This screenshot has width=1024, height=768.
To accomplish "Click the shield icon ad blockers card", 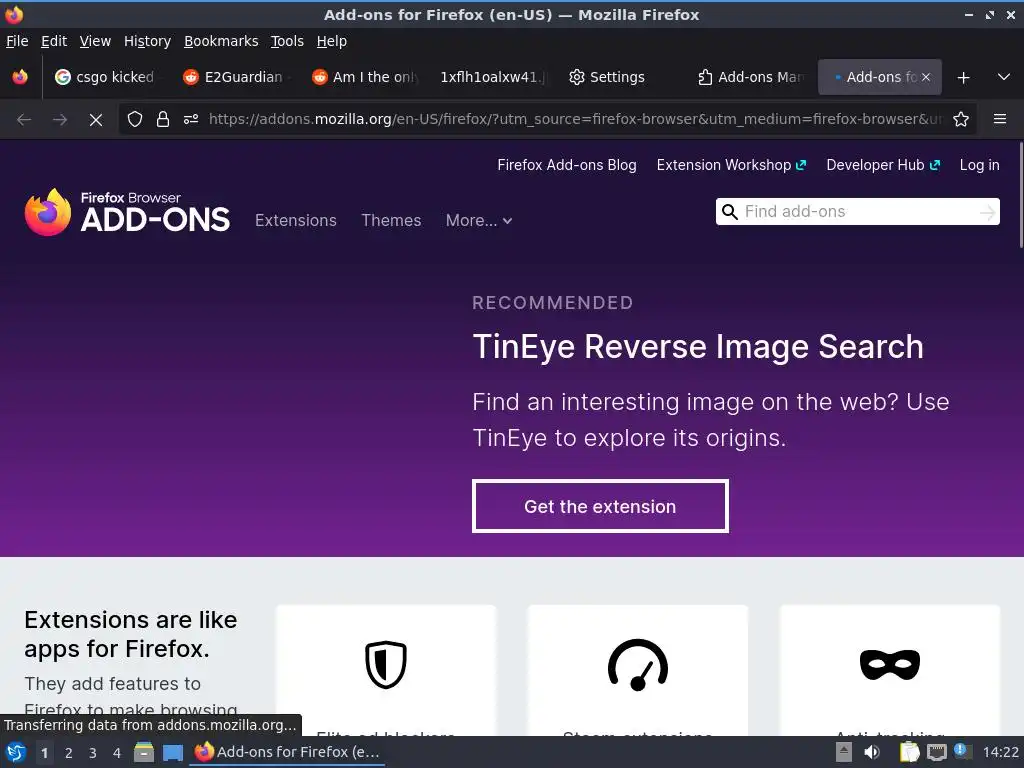I will click(386, 665).
